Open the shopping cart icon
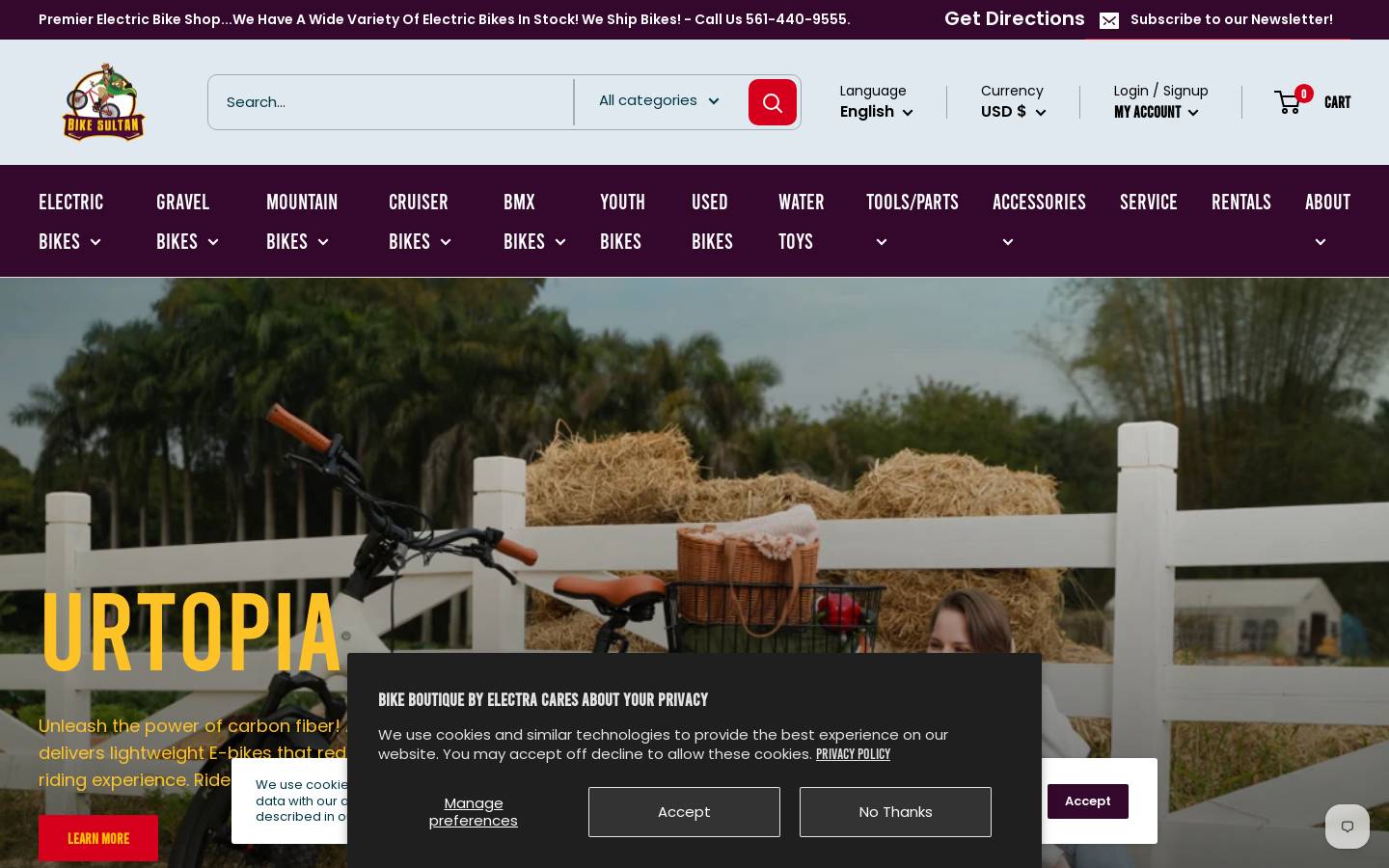Screen dimensions: 1389x868 click(1288, 102)
